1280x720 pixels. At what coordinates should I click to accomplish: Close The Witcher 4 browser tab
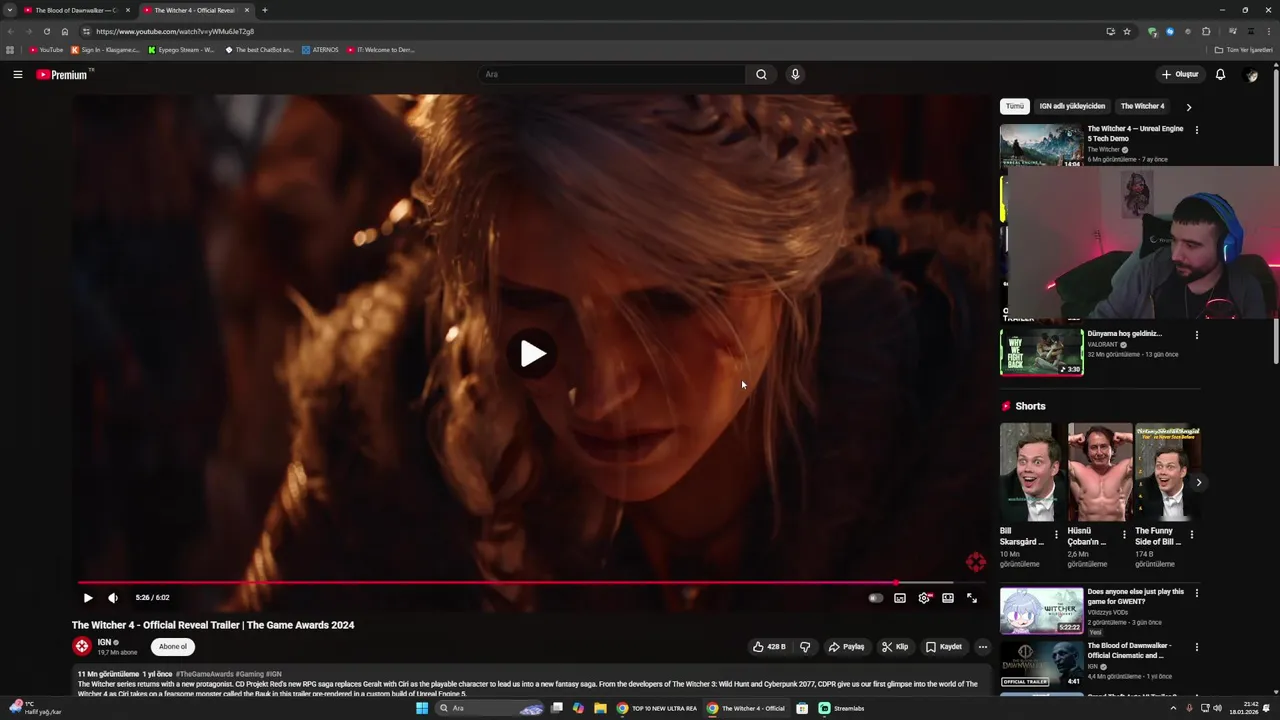[247, 10]
